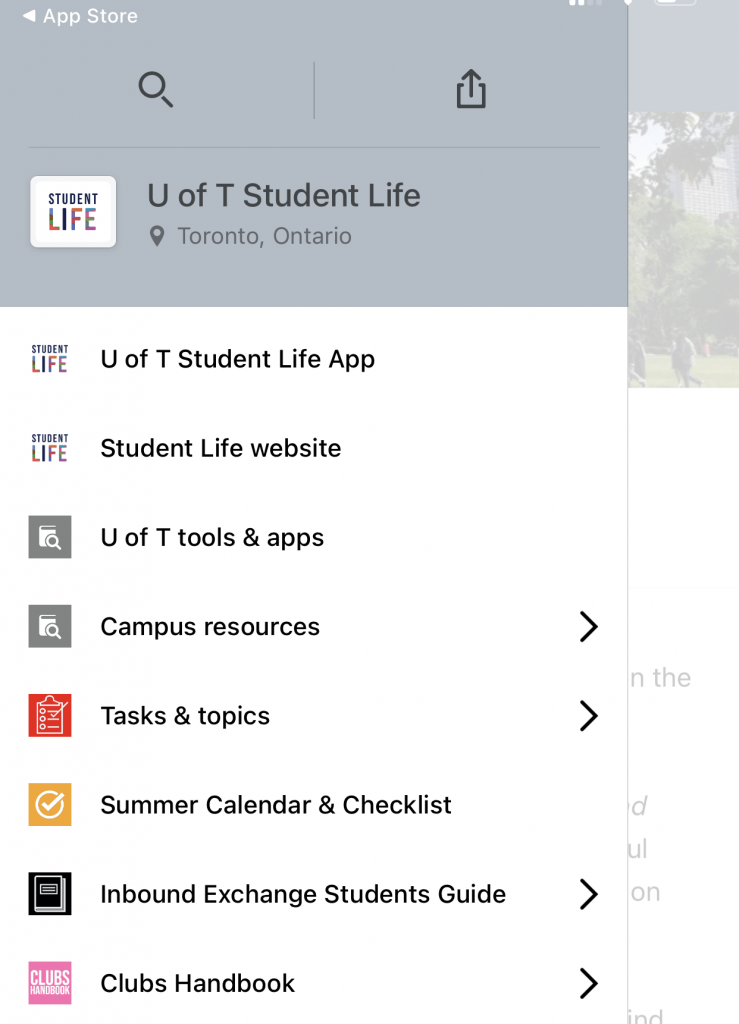The image size is (739, 1024).
Task: Tap the Student Life logo thumbnail
Action: click(x=73, y=212)
